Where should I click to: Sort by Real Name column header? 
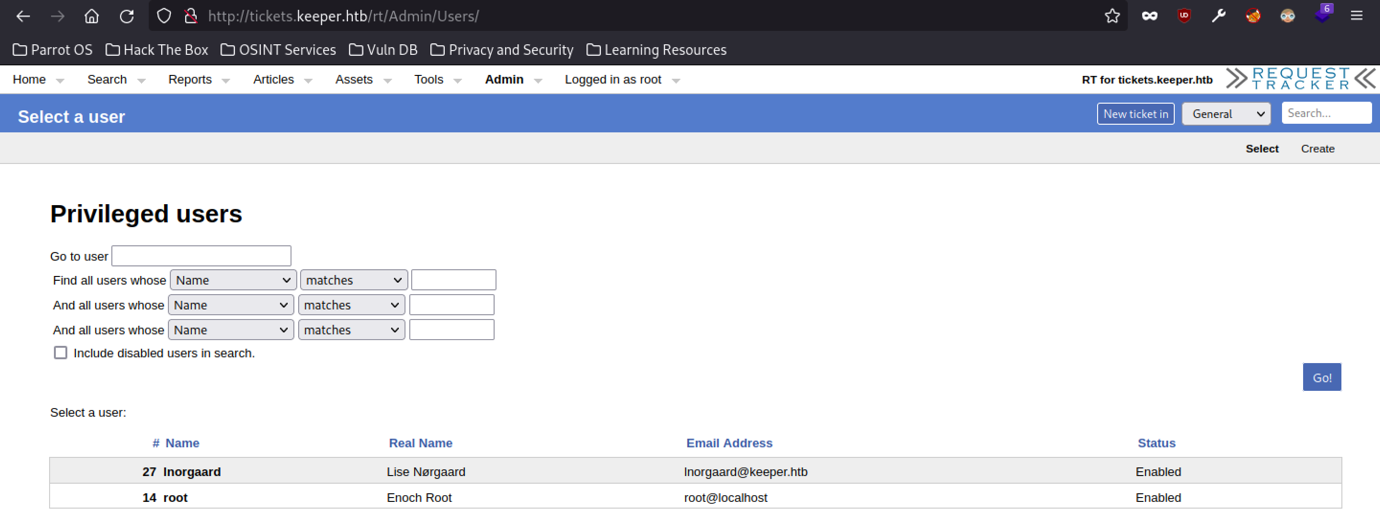click(x=420, y=443)
